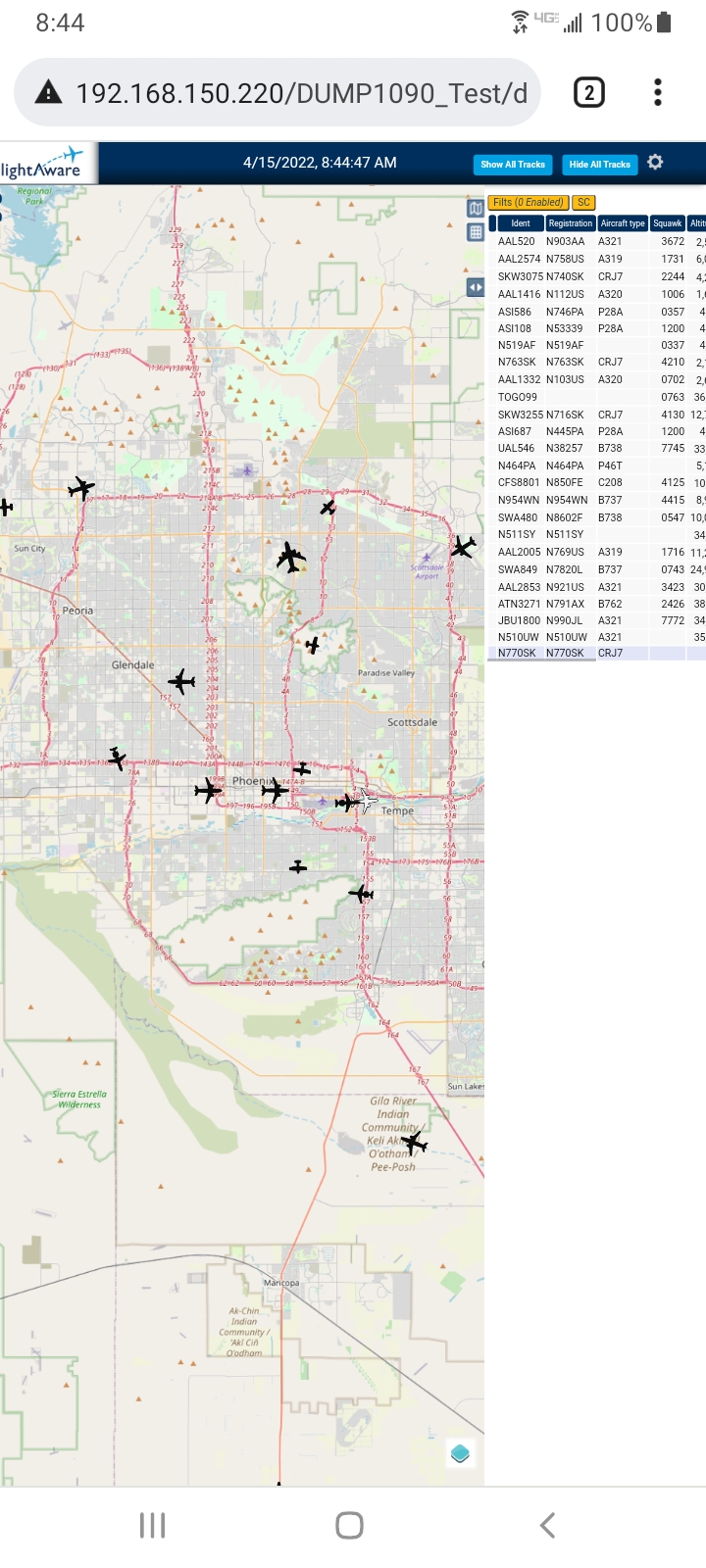The width and height of the screenshot is (706, 1568).
Task: Select the AAL1332 row
Action: click(x=596, y=379)
